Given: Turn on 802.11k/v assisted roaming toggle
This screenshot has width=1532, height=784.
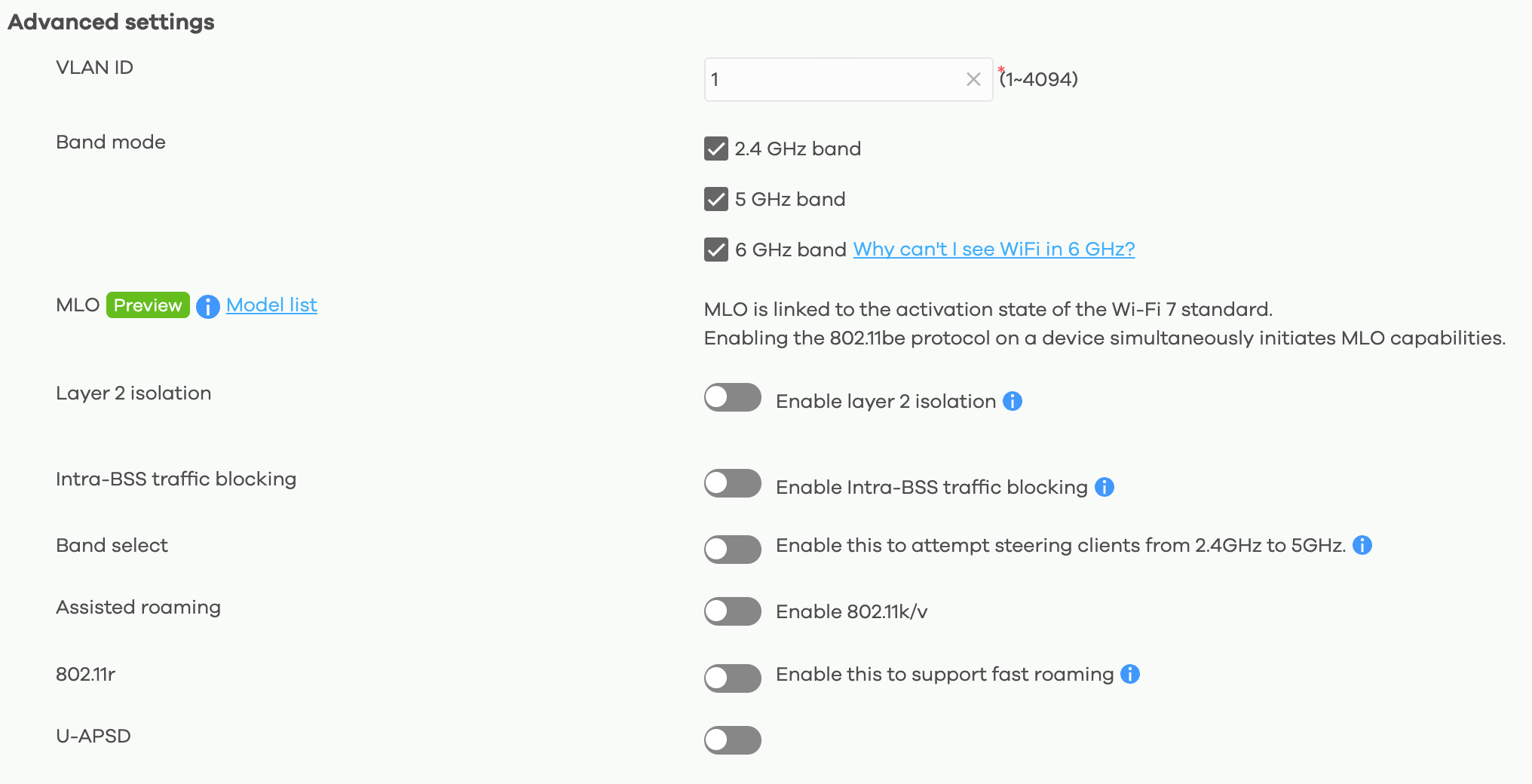Looking at the screenshot, I should pyautogui.click(x=733, y=611).
